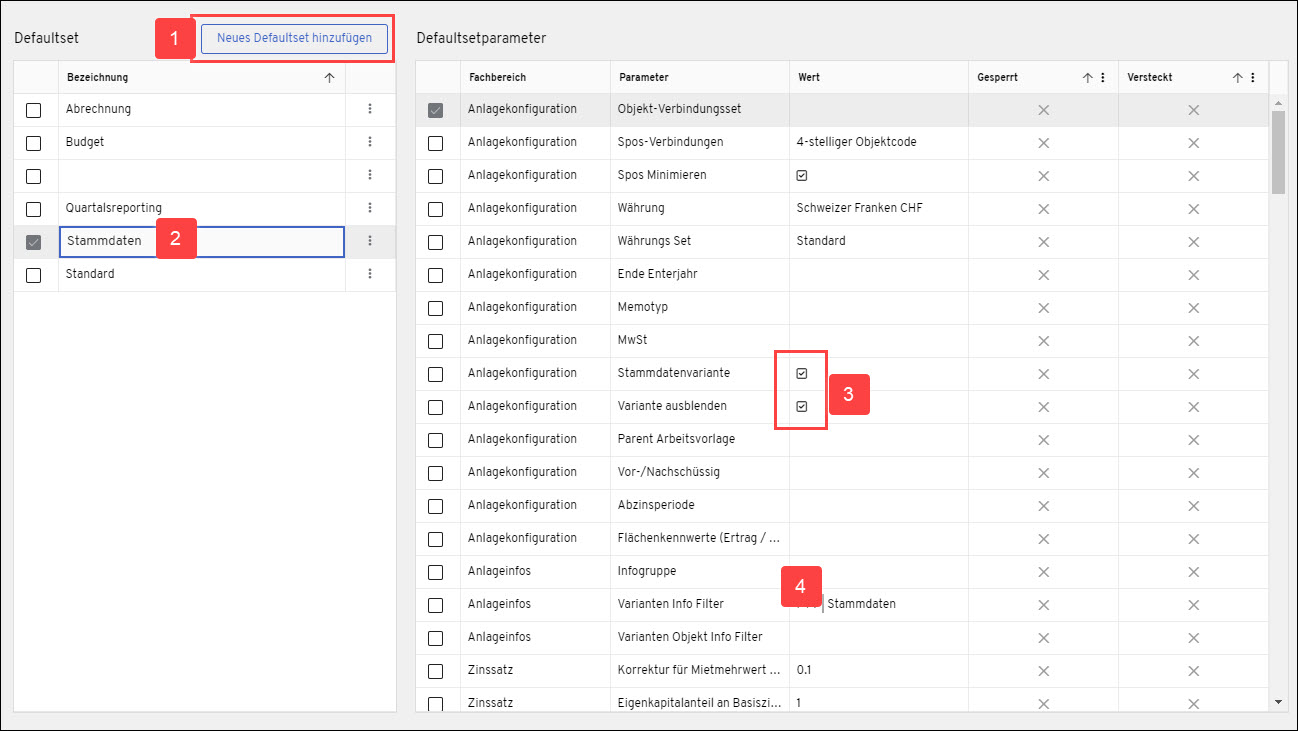1298x731 pixels.
Task: Open three-dot menu for Budget row
Action: tap(370, 142)
